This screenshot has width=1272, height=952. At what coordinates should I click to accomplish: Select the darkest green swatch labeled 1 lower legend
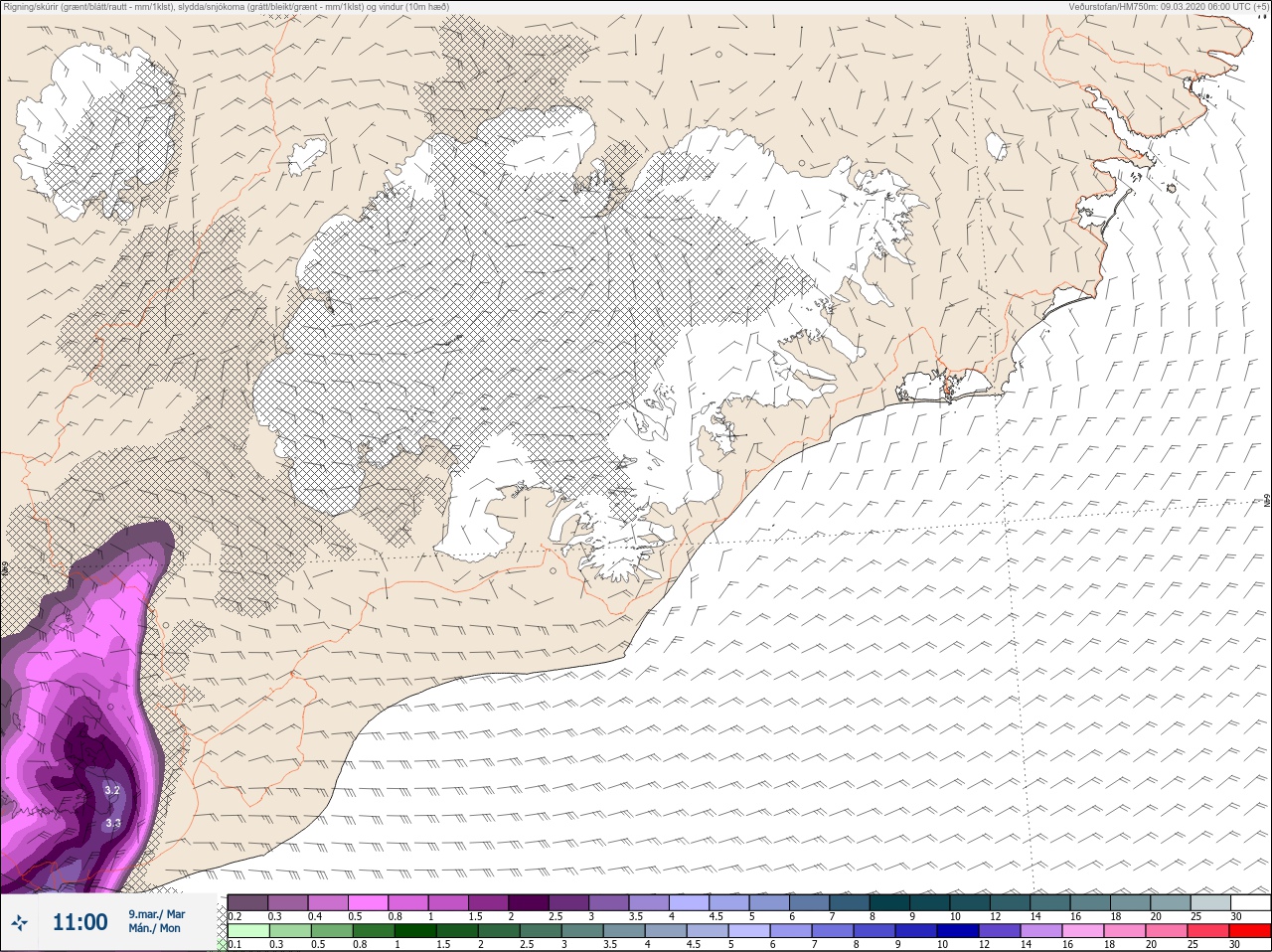pos(415,930)
